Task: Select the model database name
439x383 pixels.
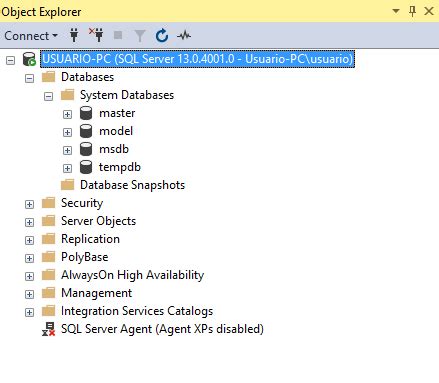Action: 116,131
